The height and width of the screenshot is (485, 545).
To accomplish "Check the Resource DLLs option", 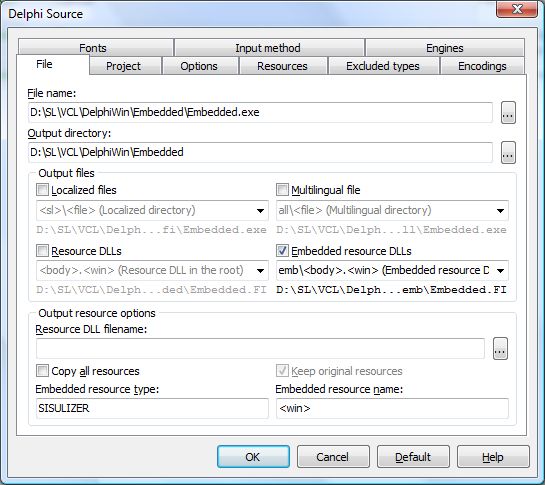I will coord(42,251).
